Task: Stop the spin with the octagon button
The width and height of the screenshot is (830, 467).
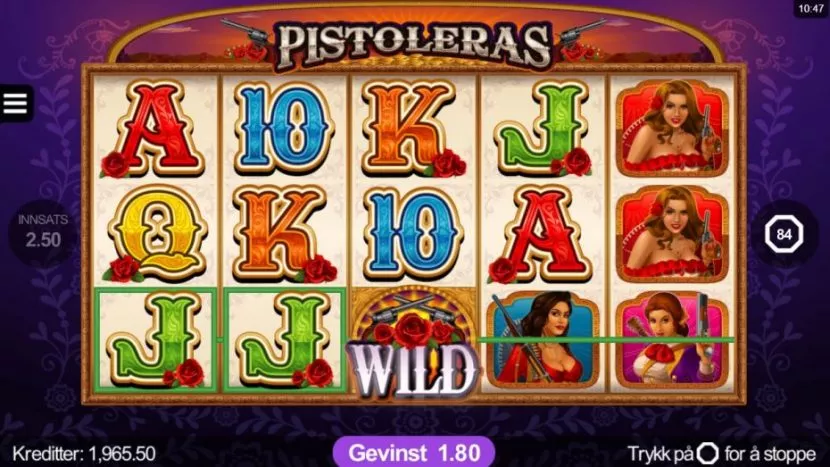Action: (784, 234)
